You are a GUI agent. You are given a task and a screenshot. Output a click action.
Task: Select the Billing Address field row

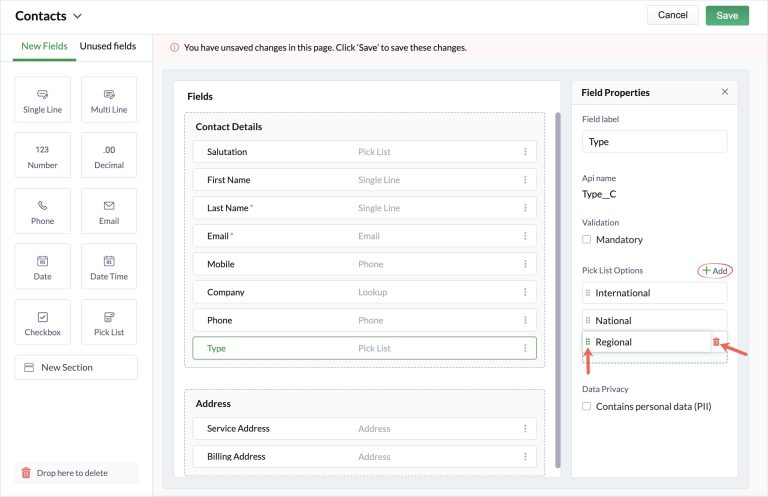point(364,456)
